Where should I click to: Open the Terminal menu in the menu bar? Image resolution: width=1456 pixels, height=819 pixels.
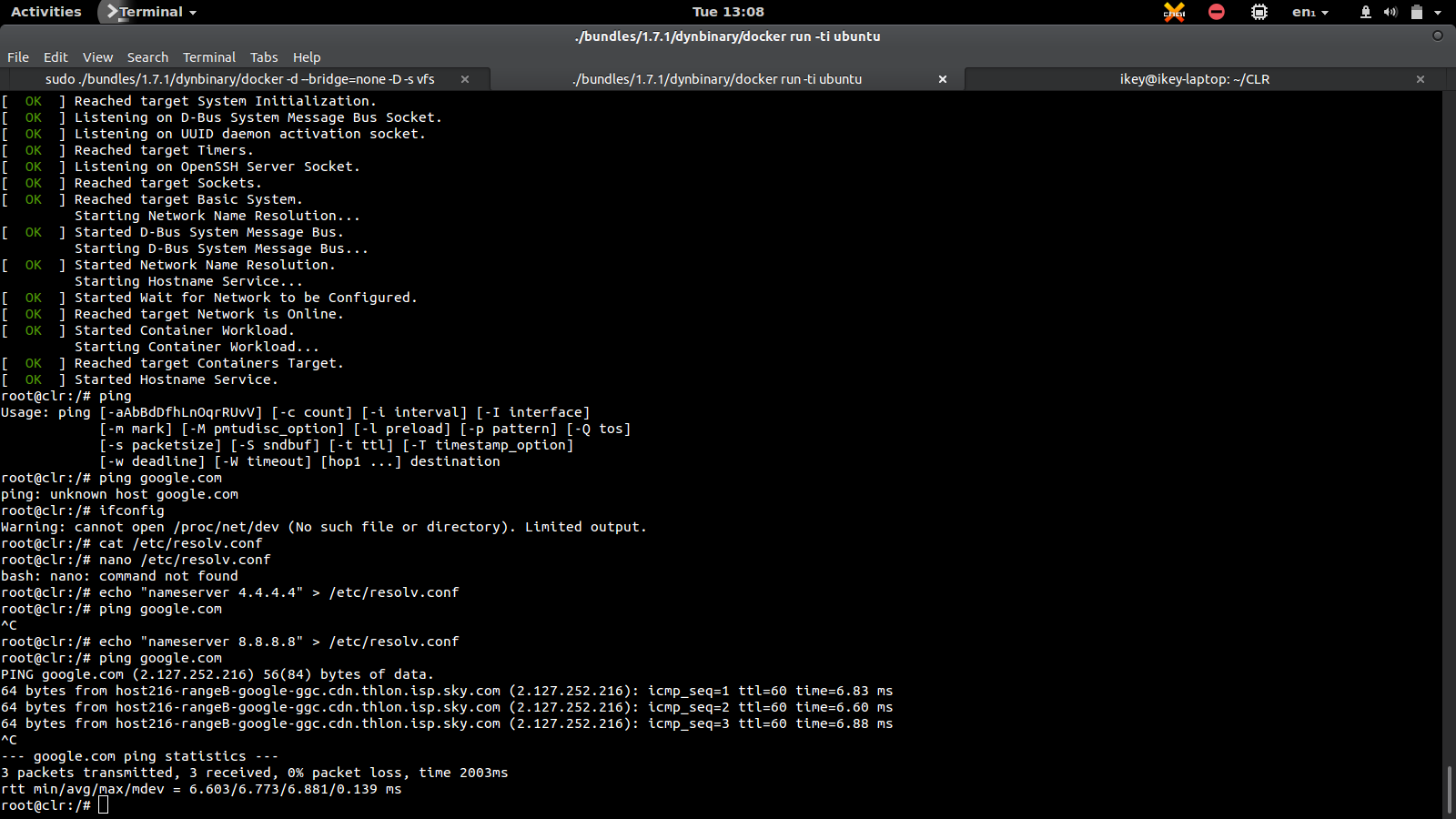coord(209,56)
